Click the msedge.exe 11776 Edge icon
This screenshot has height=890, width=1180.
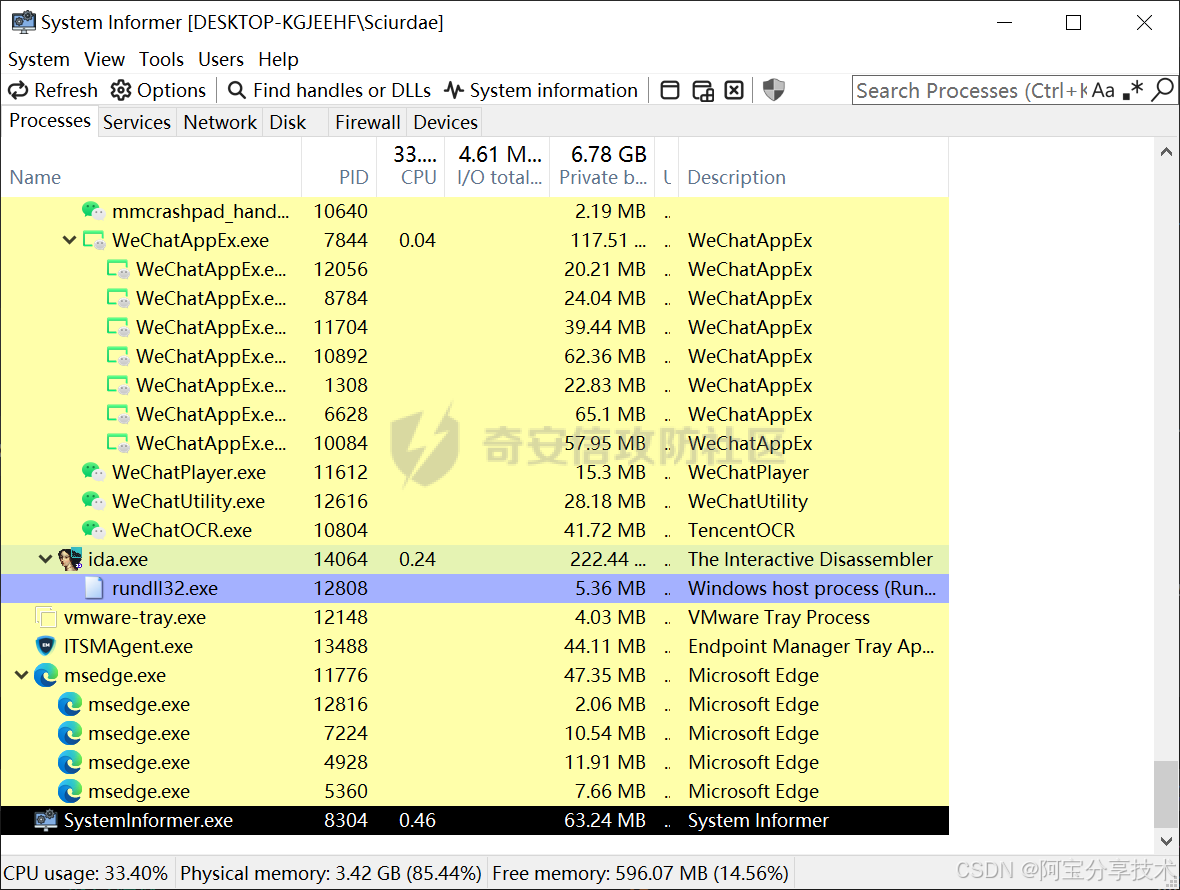click(x=46, y=675)
